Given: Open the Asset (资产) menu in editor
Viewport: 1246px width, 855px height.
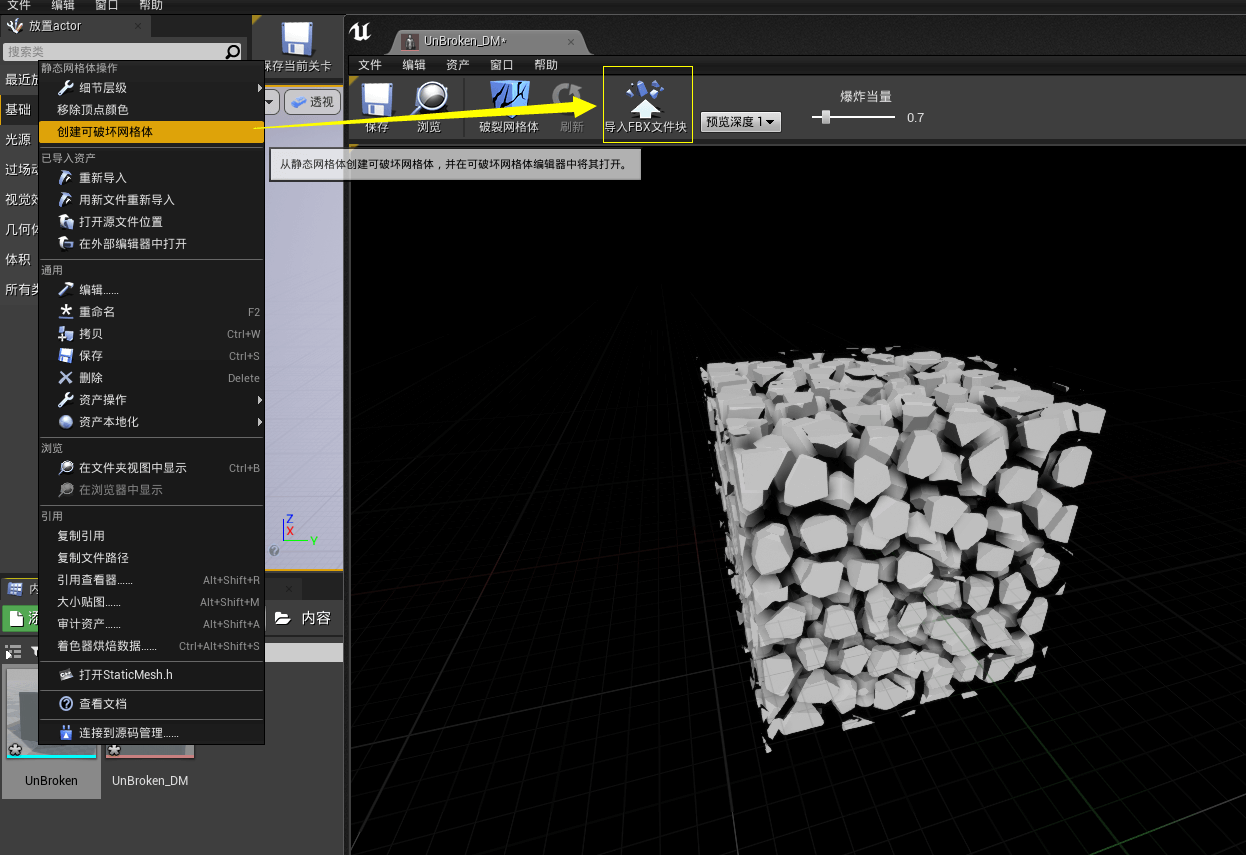Looking at the screenshot, I should click(x=458, y=65).
